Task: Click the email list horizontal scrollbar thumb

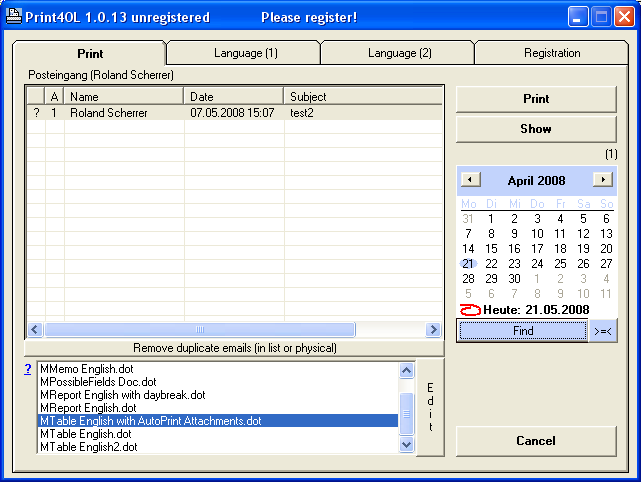Action: point(200,330)
